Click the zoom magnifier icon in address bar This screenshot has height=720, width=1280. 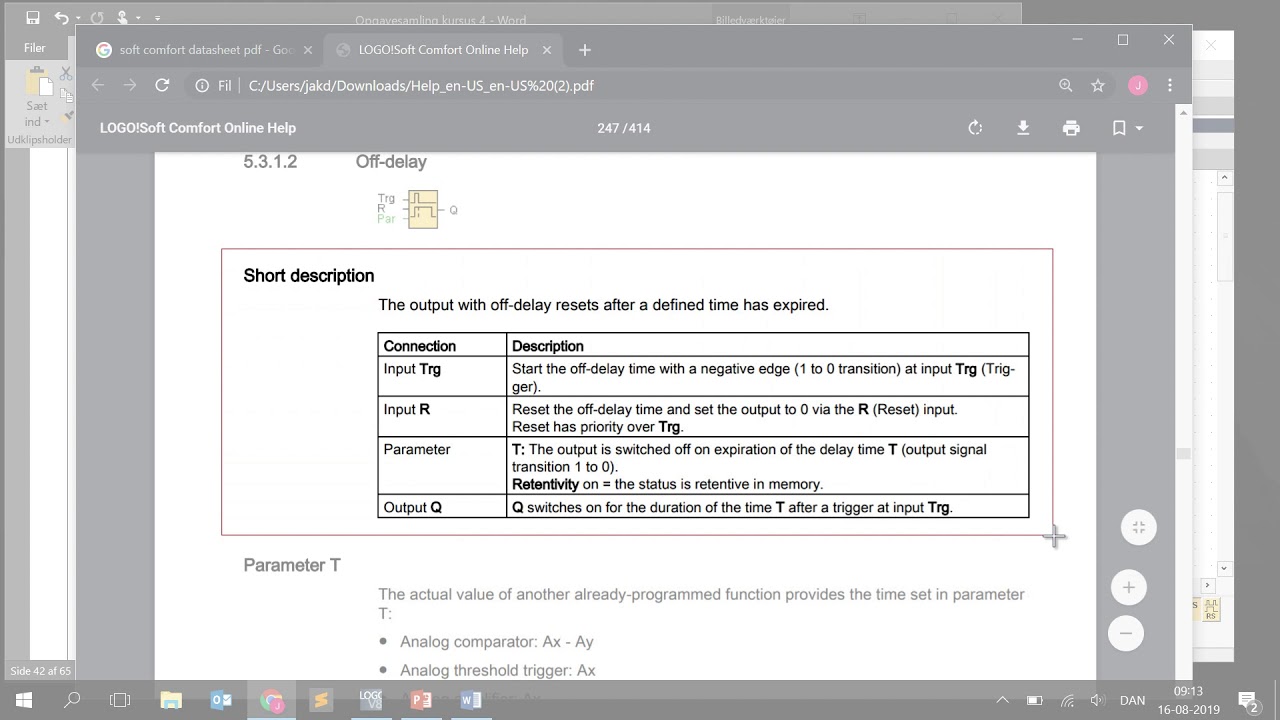[x=1066, y=86]
